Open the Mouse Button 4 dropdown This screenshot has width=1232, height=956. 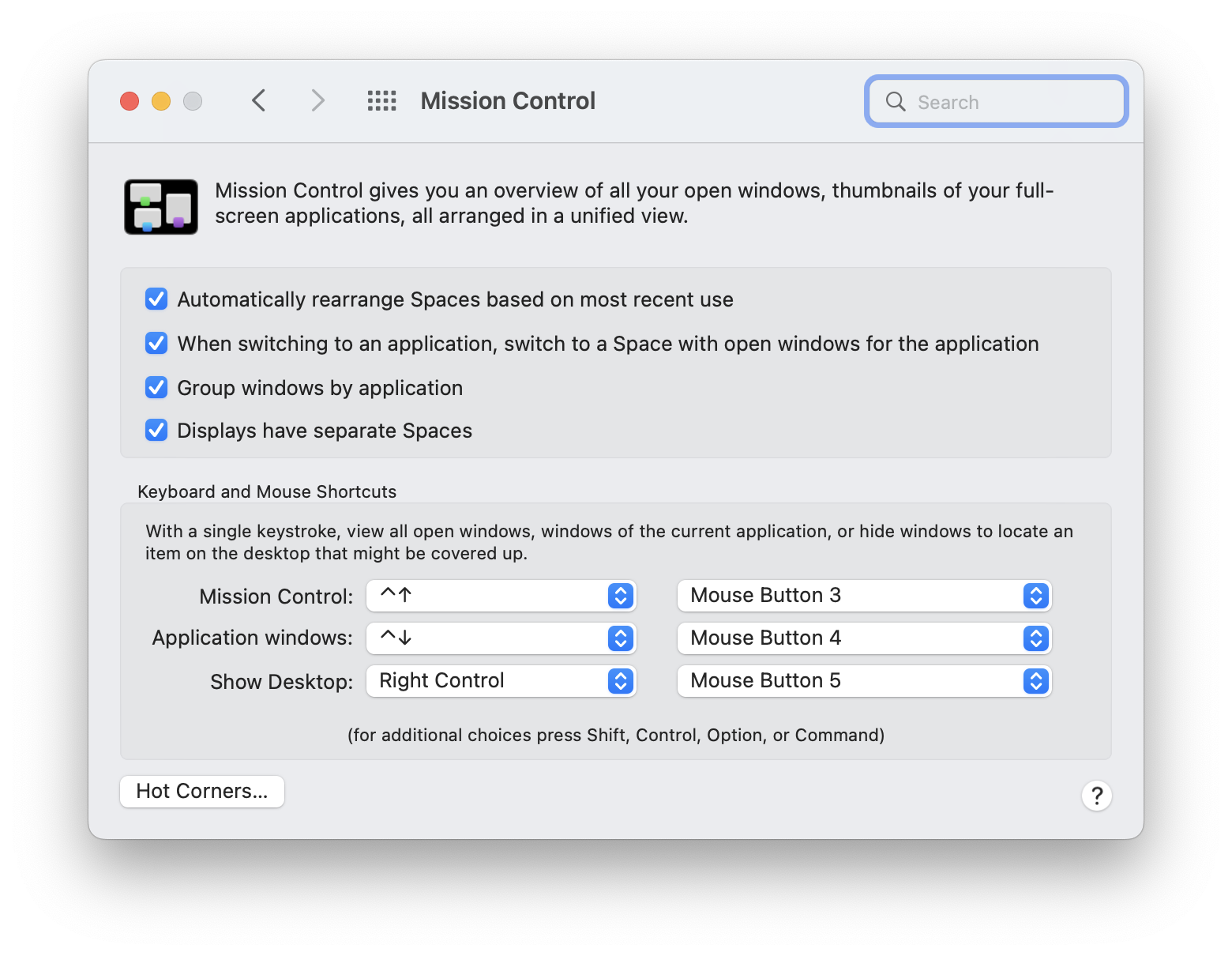coord(865,638)
